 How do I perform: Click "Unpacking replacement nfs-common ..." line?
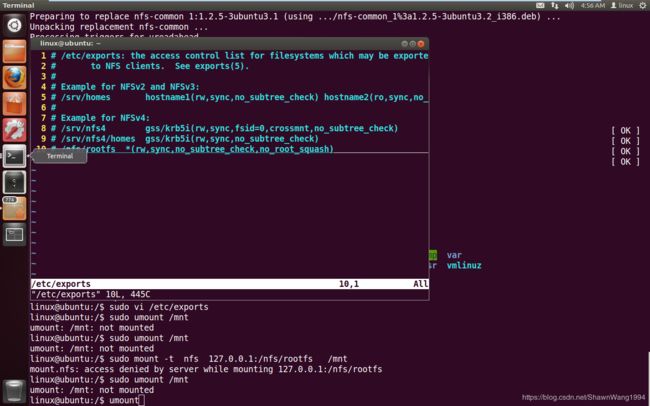(x=119, y=27)
